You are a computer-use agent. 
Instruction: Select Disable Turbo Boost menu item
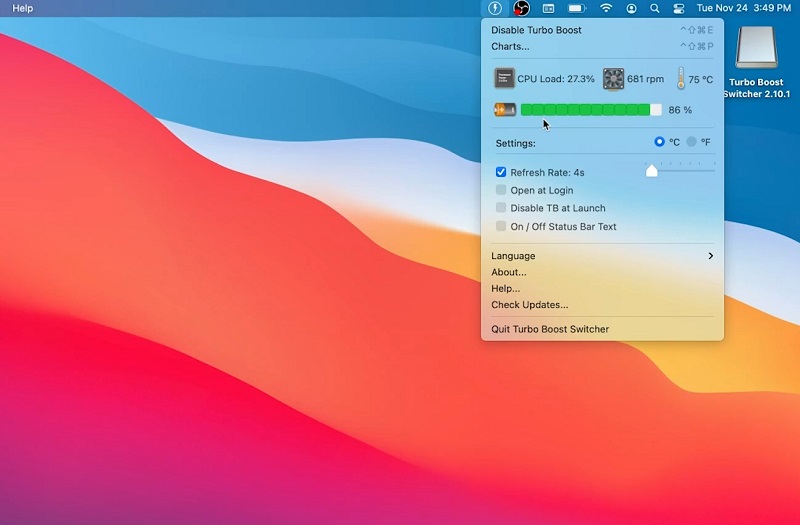pyautogui.click(x=536, y=30)
